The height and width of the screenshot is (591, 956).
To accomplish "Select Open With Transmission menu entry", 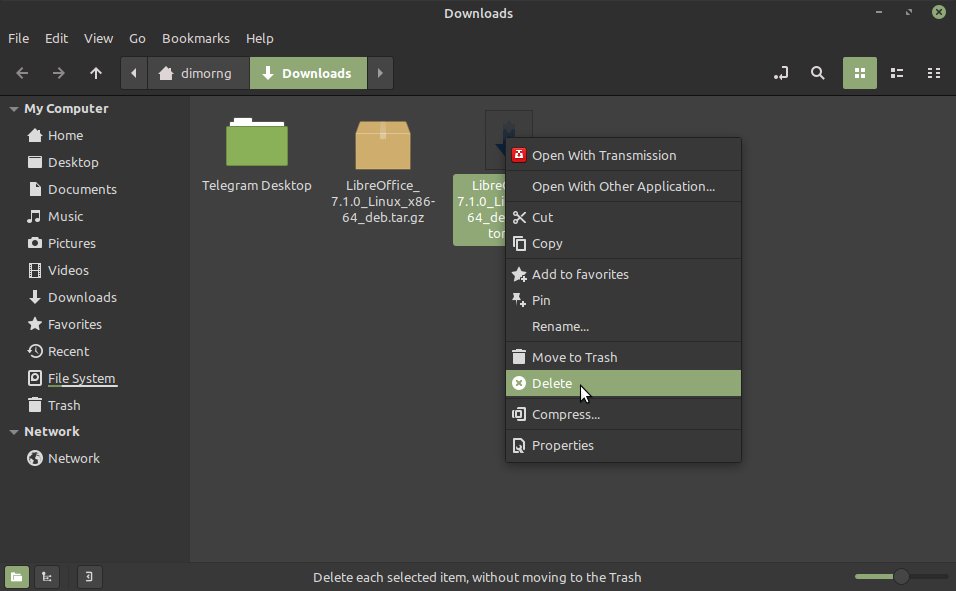I will (603, 155).
